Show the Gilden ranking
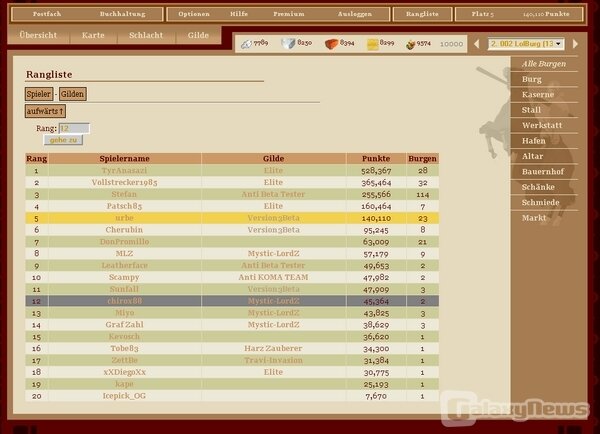 (72, 94)
